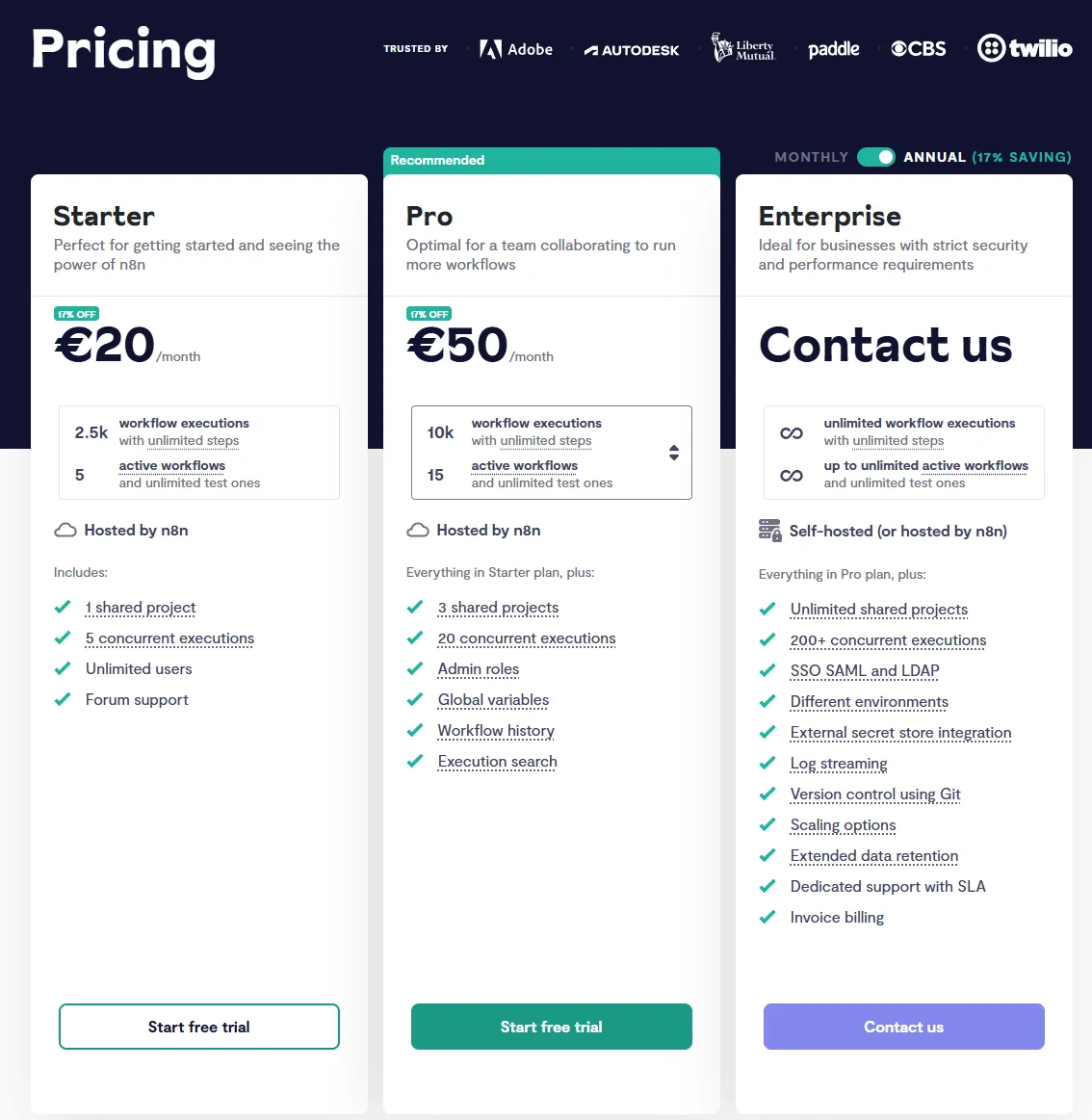Click the Autodesk logo

click(x=632, y=50)
